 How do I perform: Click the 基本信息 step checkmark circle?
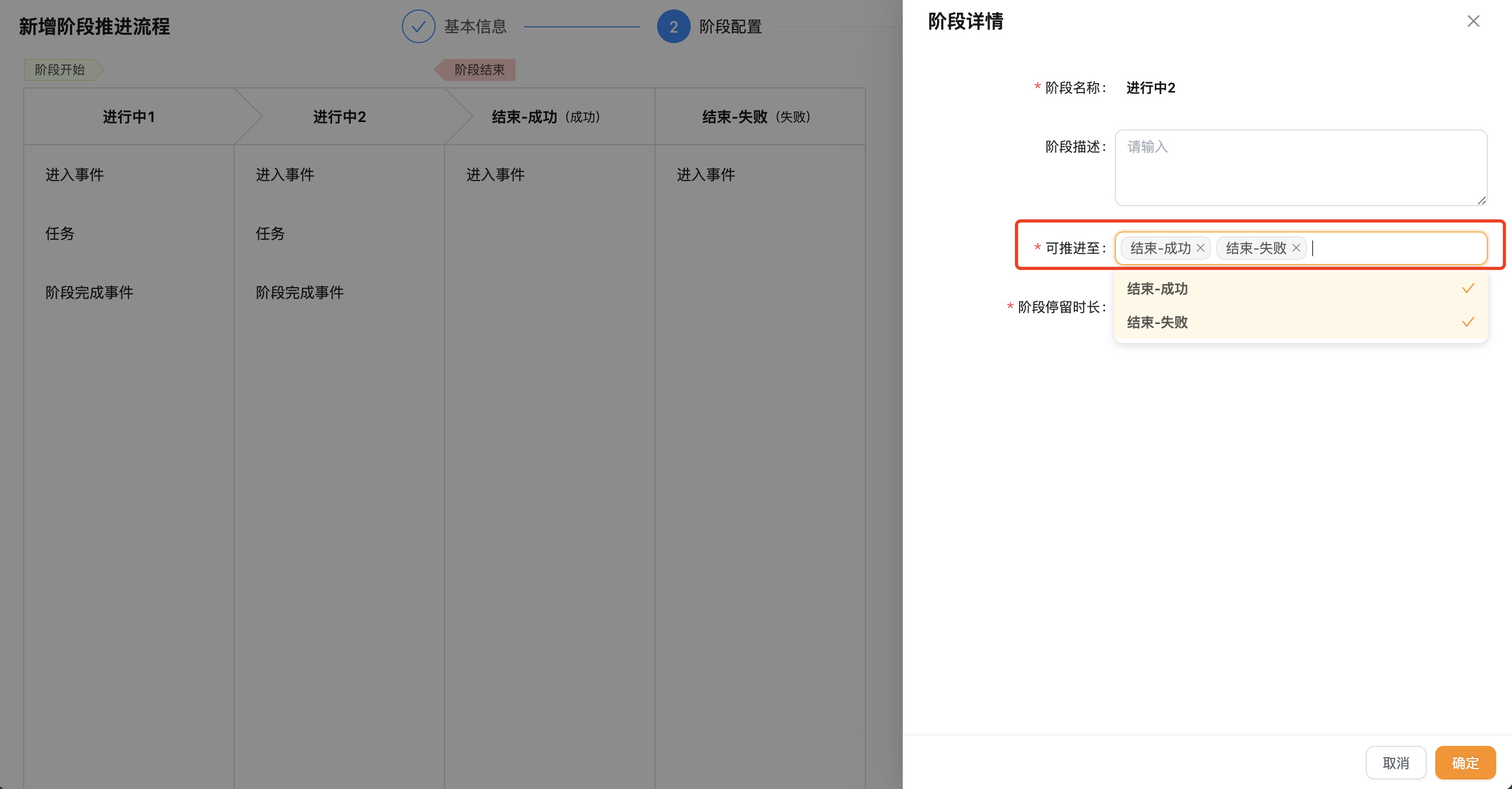(x=418, y=26)
